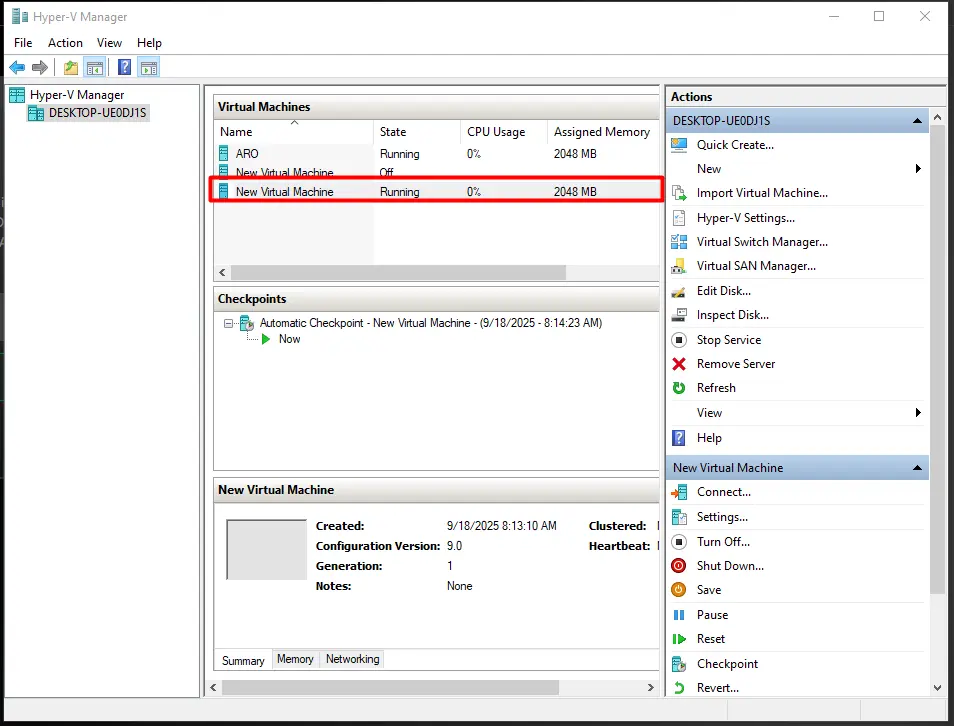Click the red Shut Down icon
This screenshot has width=954, height=726.
click(x=679, y=566)
